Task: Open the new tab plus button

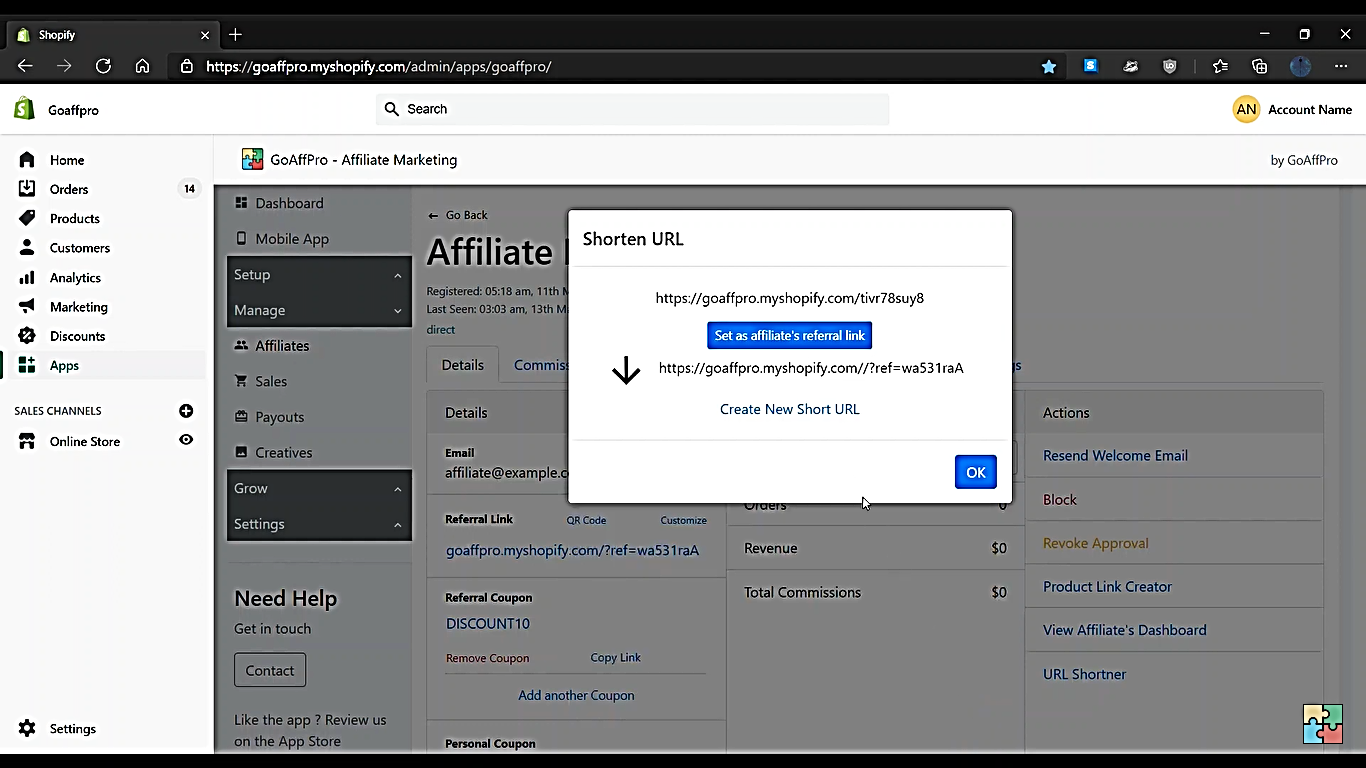Action: pyautogui.click(x=235, y=34)
